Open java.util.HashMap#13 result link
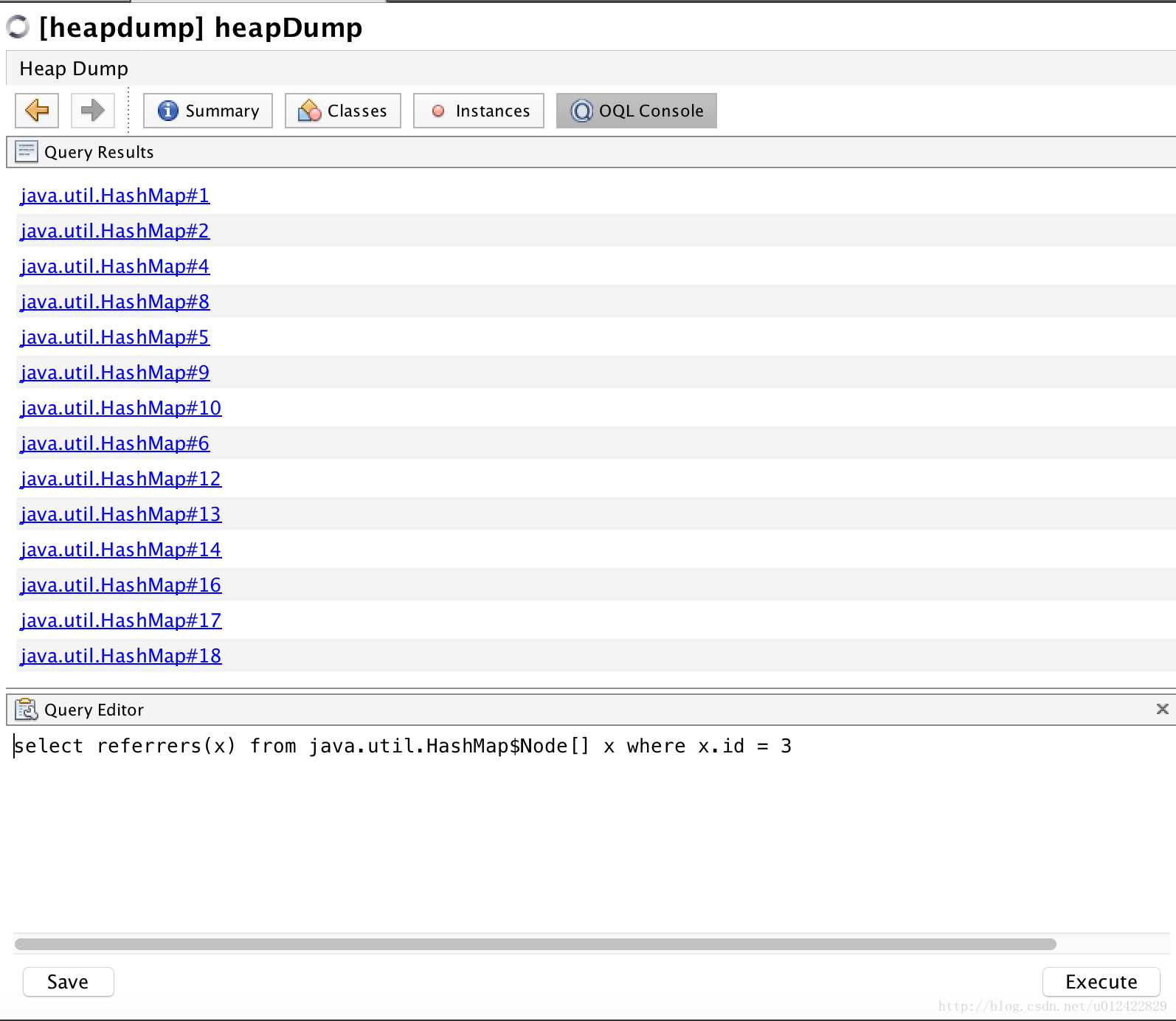Viewport: 1176px width, 1021px height. 121,514
